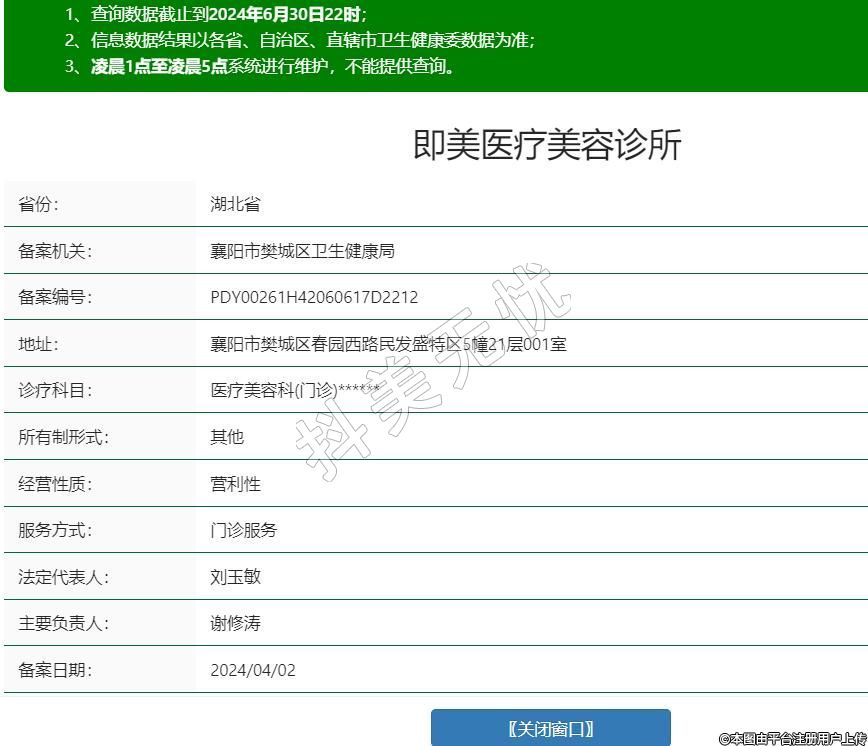
Task: Click the 襄阳市樊城区卫生健康局 registration authority value
Action: [x=302, y=251]
